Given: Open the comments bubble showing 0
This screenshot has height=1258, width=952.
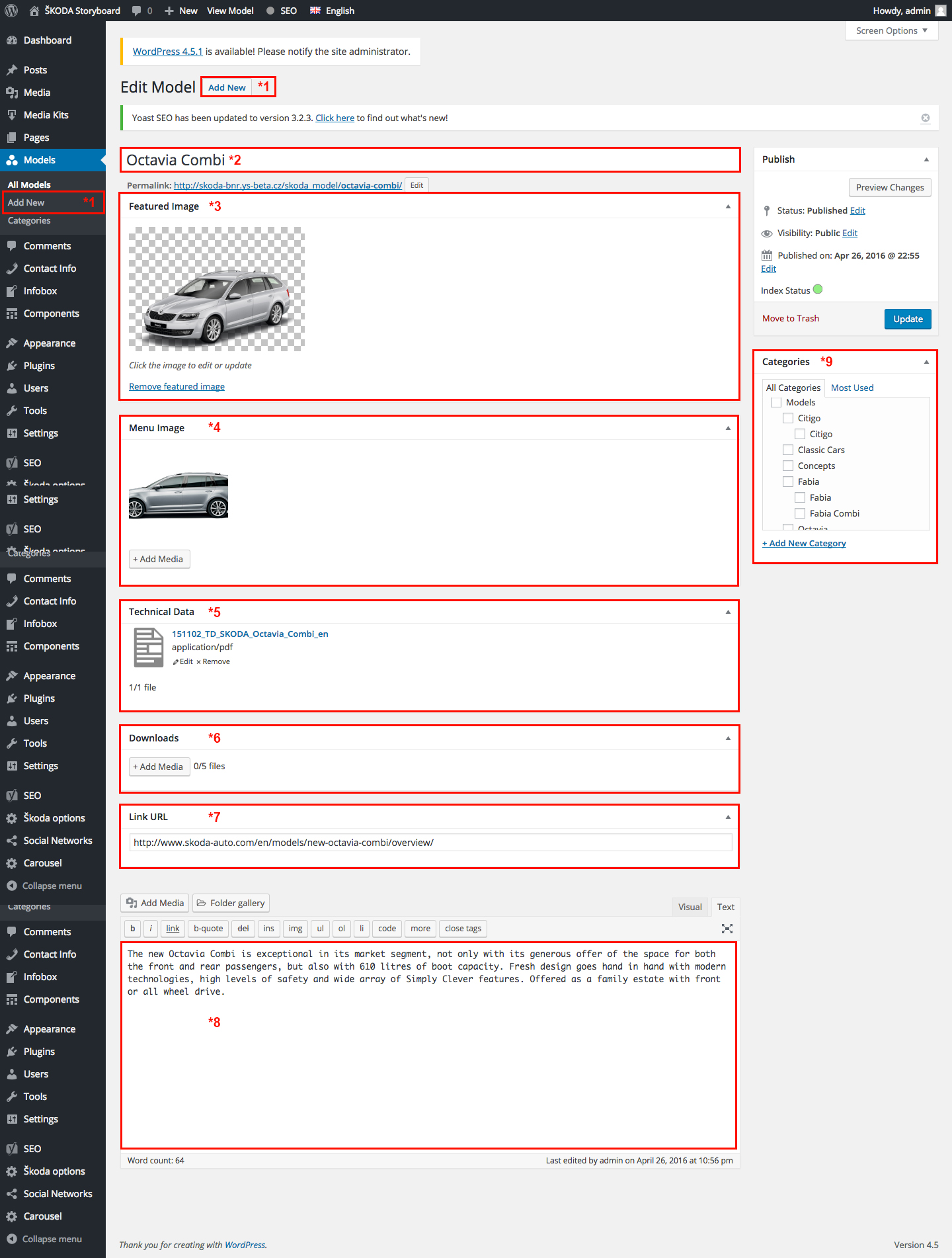Looking at the screenshot, I should click(141, 11).
